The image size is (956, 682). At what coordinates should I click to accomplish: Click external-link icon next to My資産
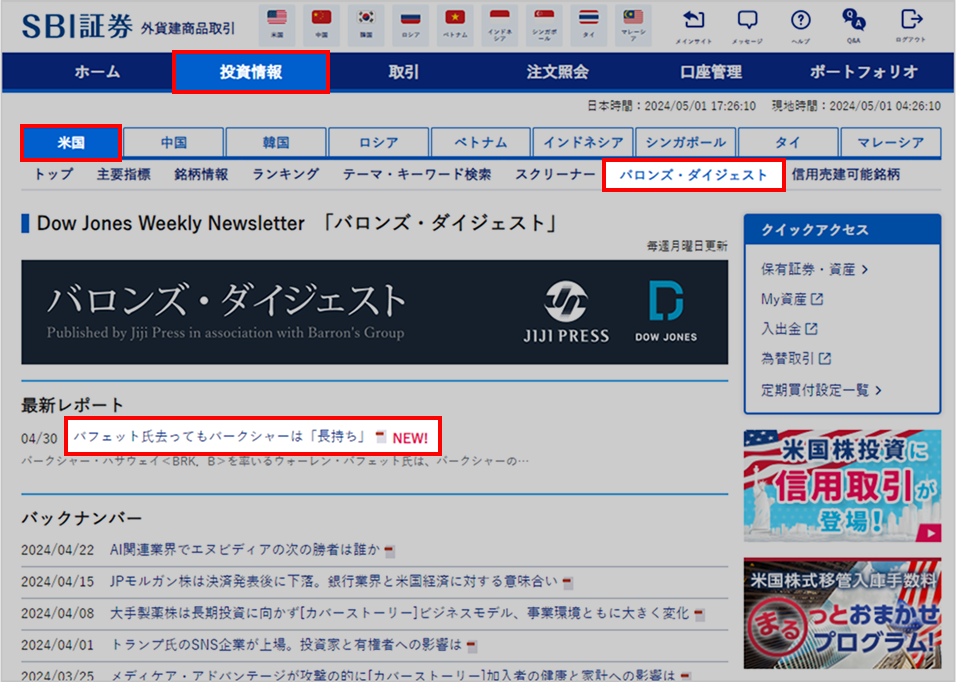pos(817,299)
